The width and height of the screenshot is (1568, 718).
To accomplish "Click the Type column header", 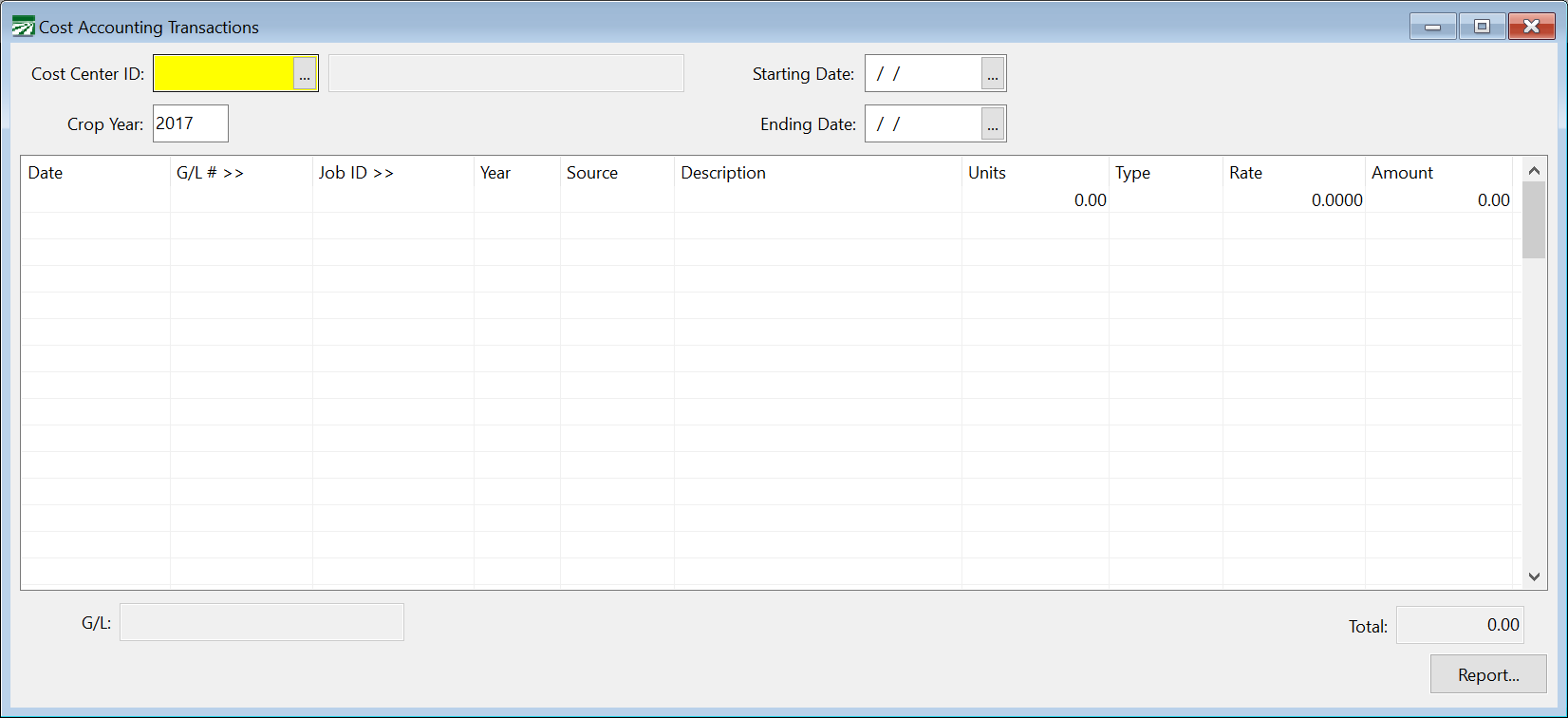I will point(1166,173).
